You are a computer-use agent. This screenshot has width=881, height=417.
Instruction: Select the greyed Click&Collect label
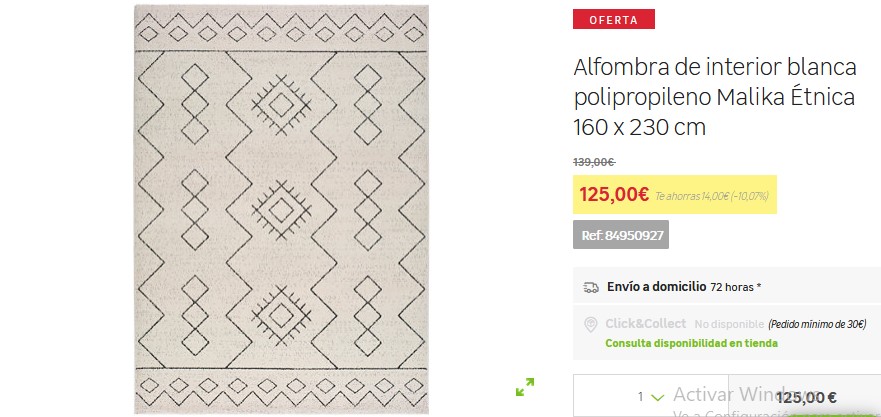pyautogui.click(x=646, y=324)
